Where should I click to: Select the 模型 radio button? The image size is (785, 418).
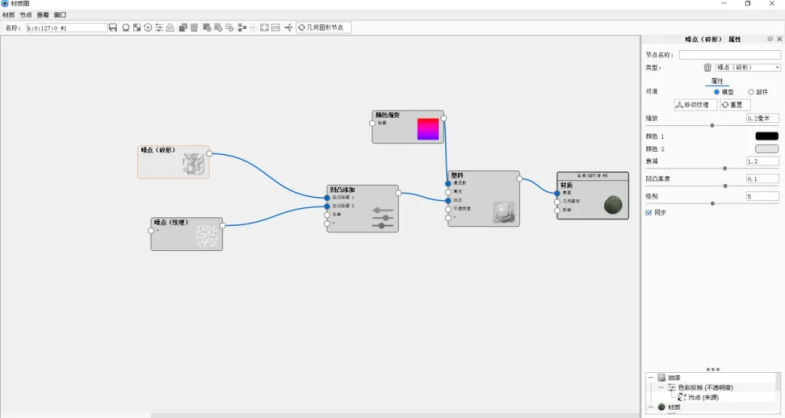pyautogui.click(x=717, y=91)
